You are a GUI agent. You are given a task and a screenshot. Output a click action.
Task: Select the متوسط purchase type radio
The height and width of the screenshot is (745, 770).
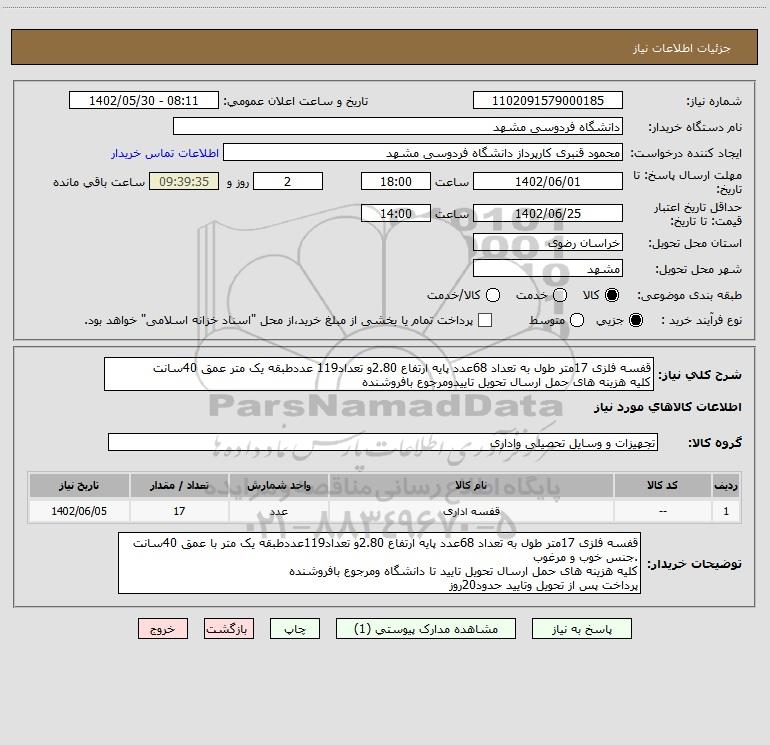click(577, 320)
